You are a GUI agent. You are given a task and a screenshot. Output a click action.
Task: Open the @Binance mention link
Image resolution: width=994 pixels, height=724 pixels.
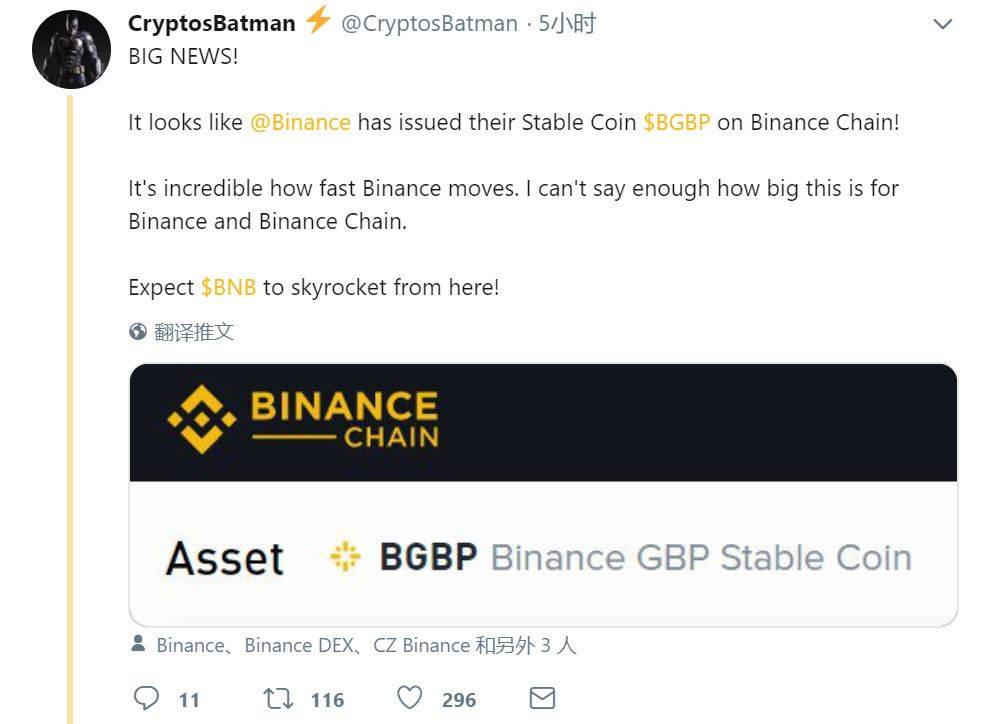(300, 122)
